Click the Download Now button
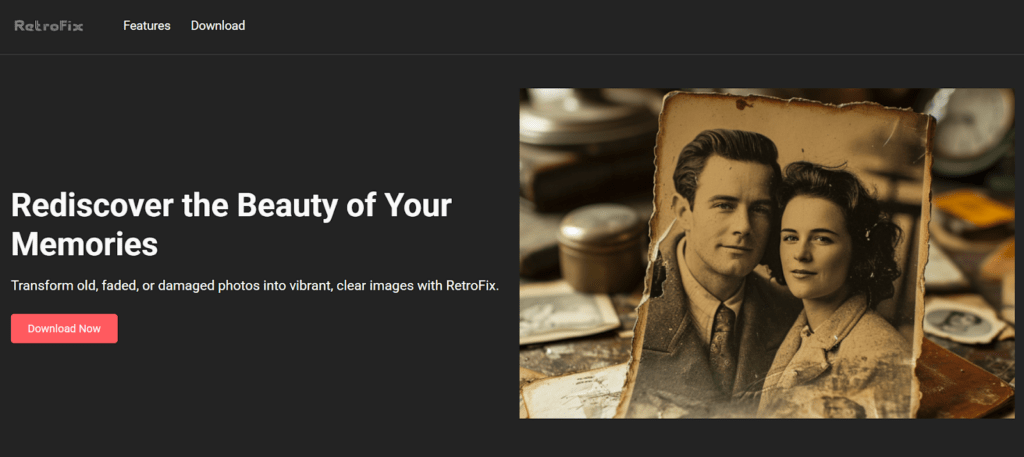 [64, 328]
